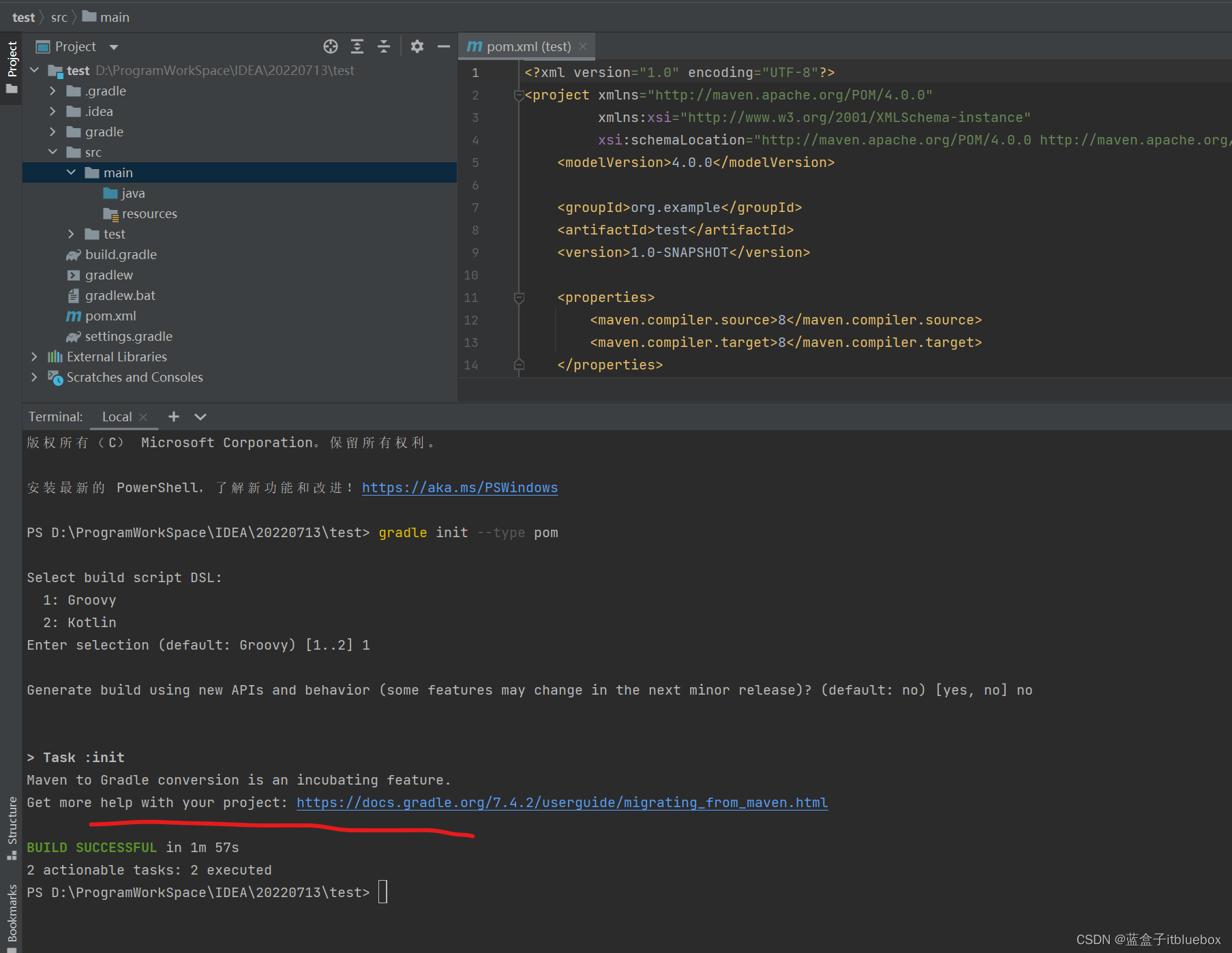Expand the gradle folder arrow
Viewport: 1232px width, 953px height.
click(x=53, y=132)
